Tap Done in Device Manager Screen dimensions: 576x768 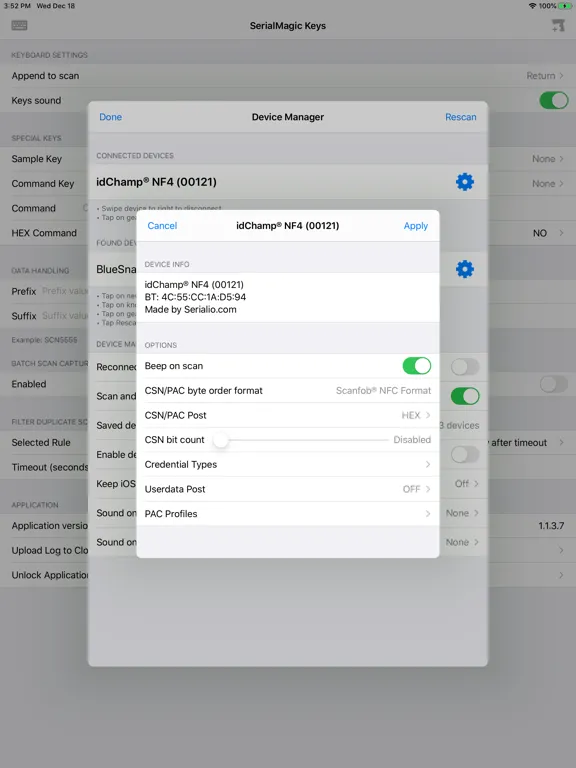110,117
